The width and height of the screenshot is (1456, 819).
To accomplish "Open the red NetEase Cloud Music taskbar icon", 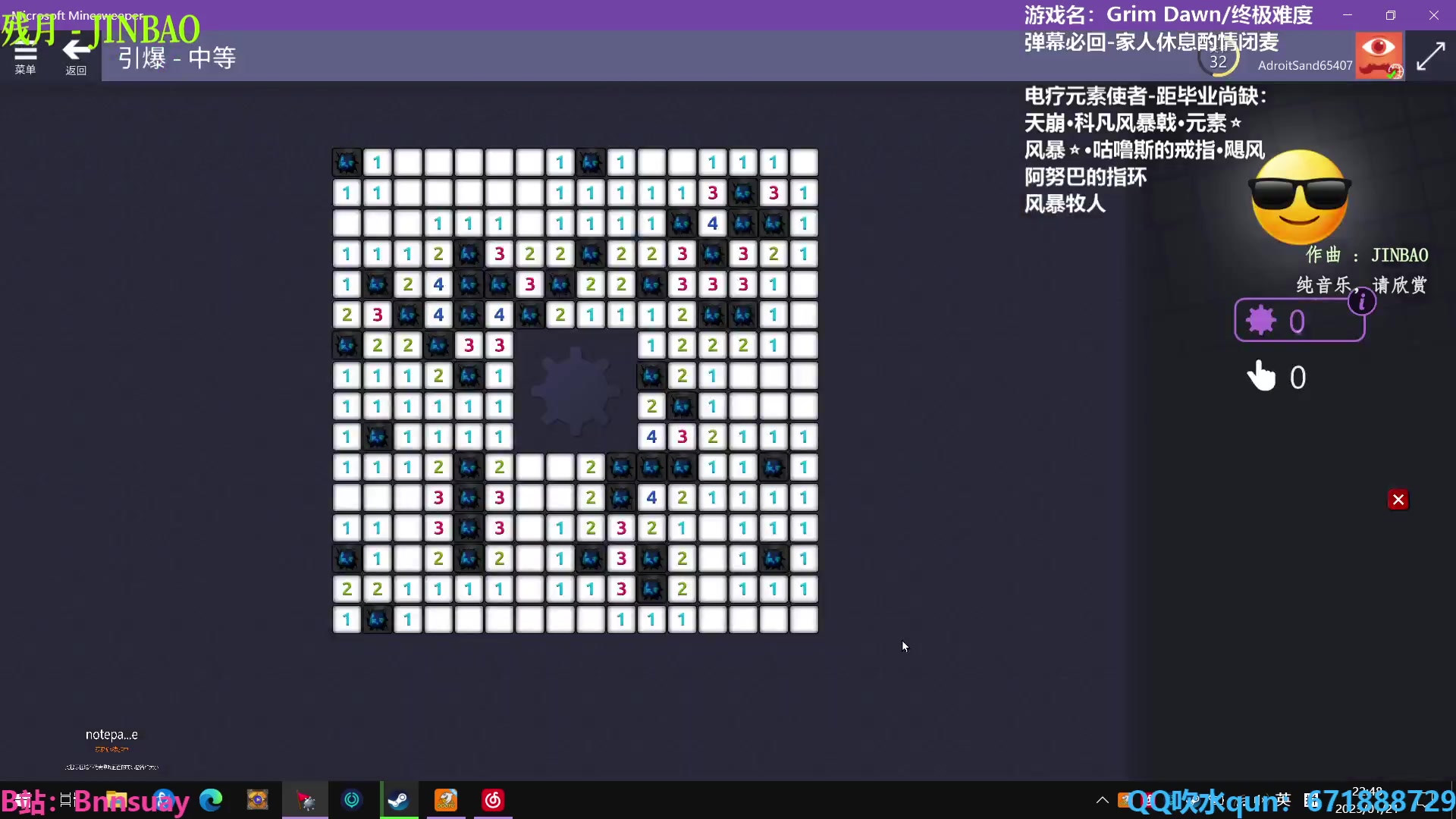I will (x=493, y=800).
